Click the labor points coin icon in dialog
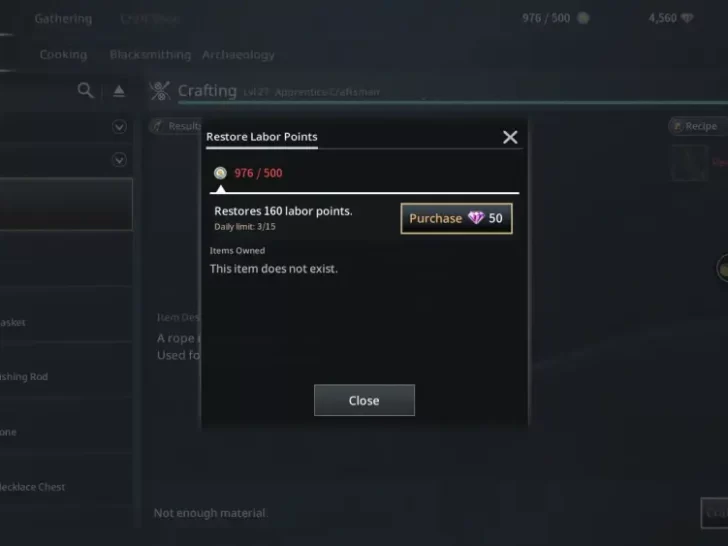Viewport: 728px width, 546px height. coord(220,173)
